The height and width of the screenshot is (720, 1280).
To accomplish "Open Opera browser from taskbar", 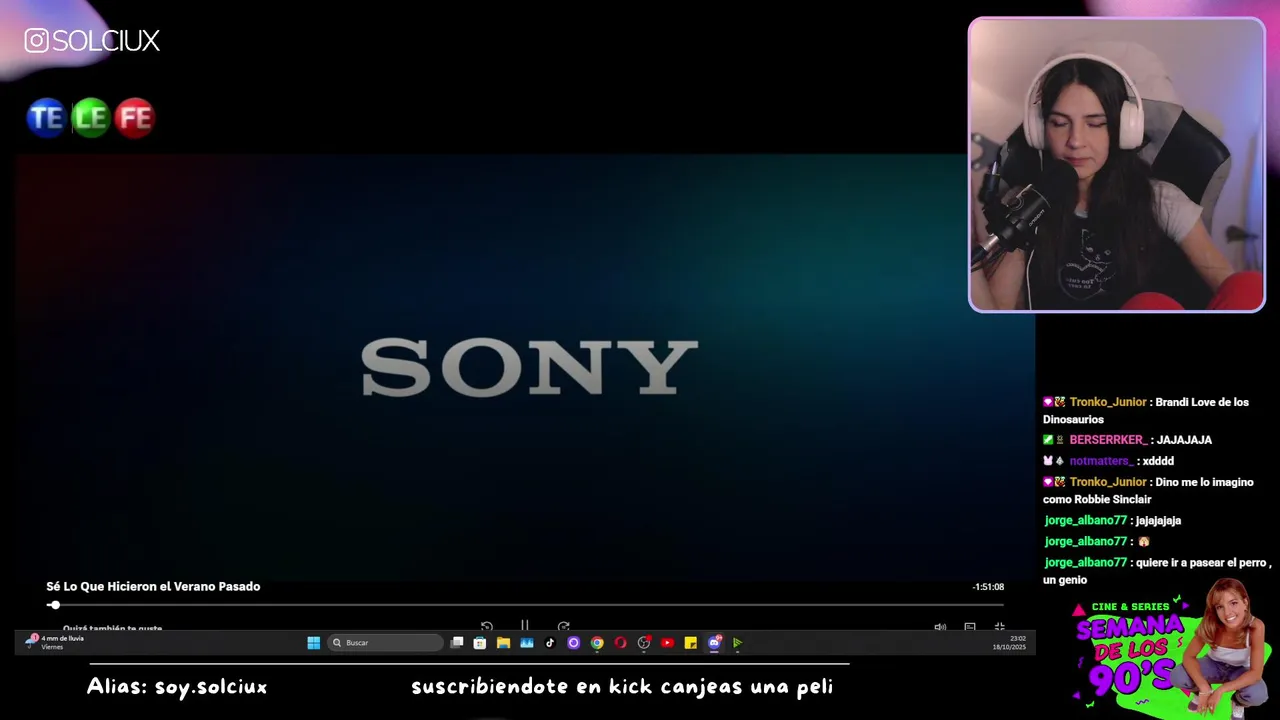I will 620,643.
